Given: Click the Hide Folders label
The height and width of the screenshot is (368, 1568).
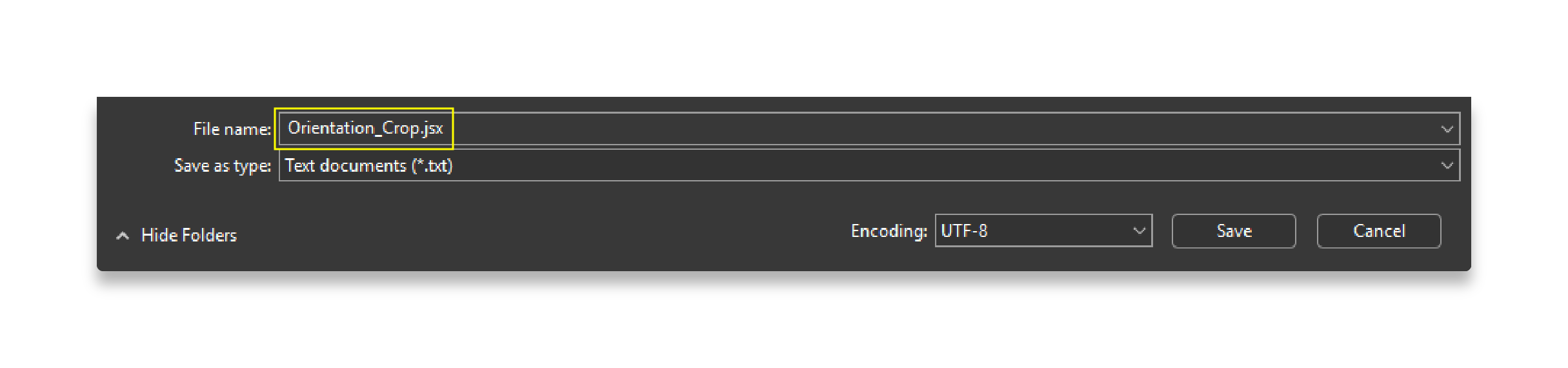Looking at the screenshot, I should pyautogui.click(x=189, y=236).
